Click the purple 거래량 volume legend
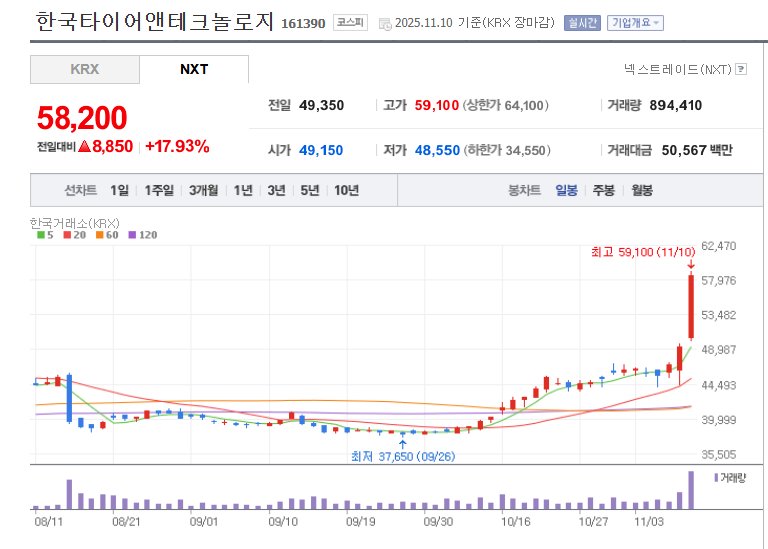 click(x=730, y=477)
